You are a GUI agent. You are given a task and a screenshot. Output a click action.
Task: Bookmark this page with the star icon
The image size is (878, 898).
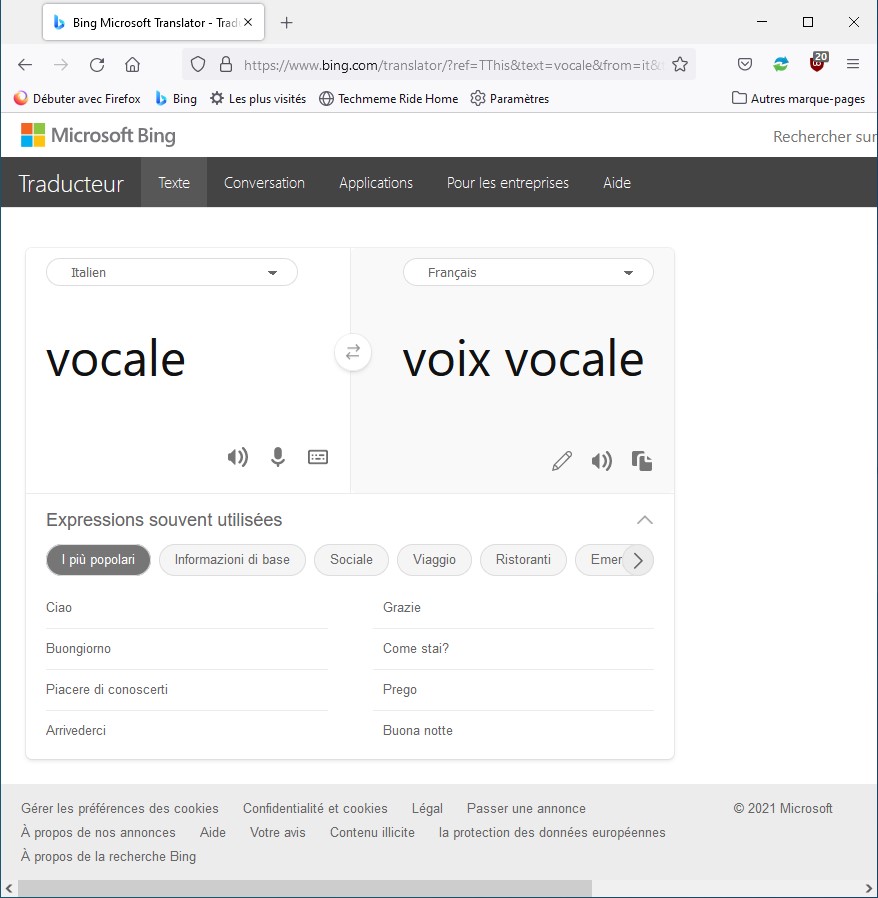[680, 64]
